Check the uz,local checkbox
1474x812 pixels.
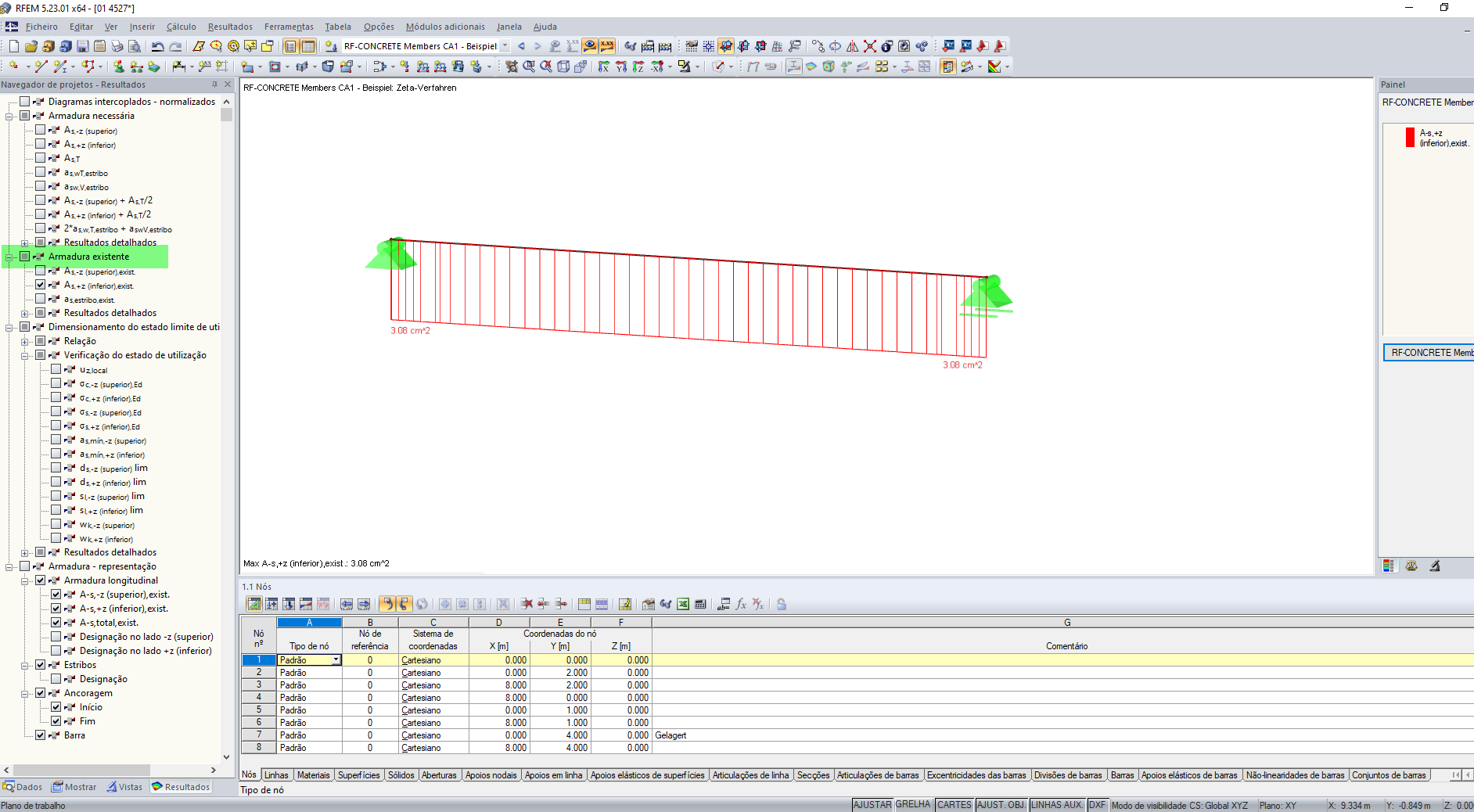(x=56, y=369)
